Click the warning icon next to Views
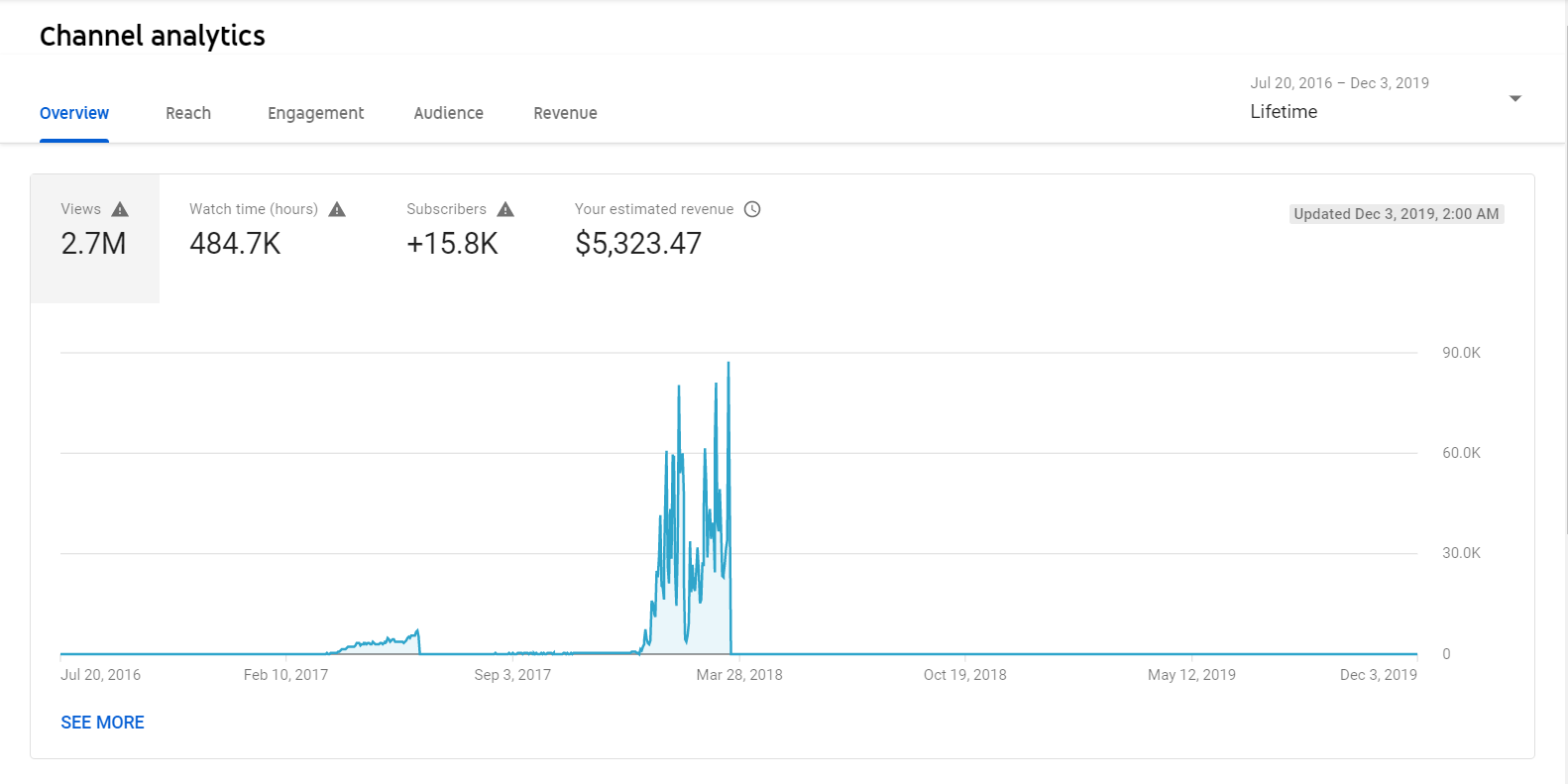The width and height of the screenshot is (1568, 784). [120, 209]
